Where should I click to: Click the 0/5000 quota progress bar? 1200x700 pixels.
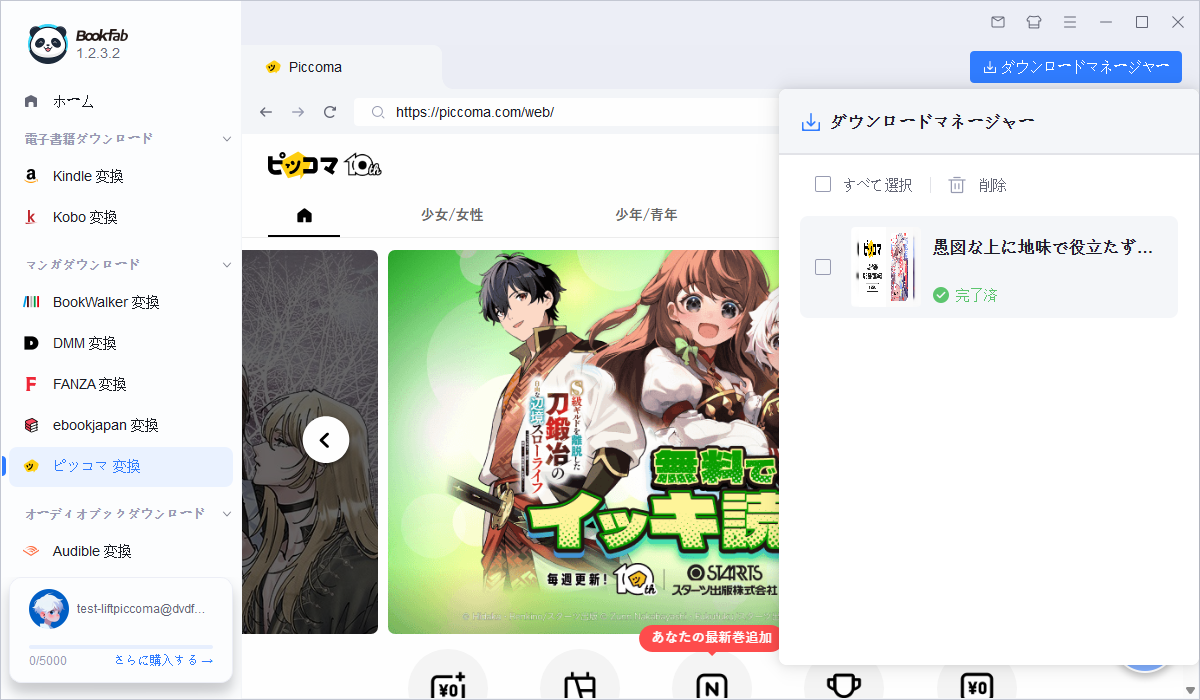tap(121, 647)
